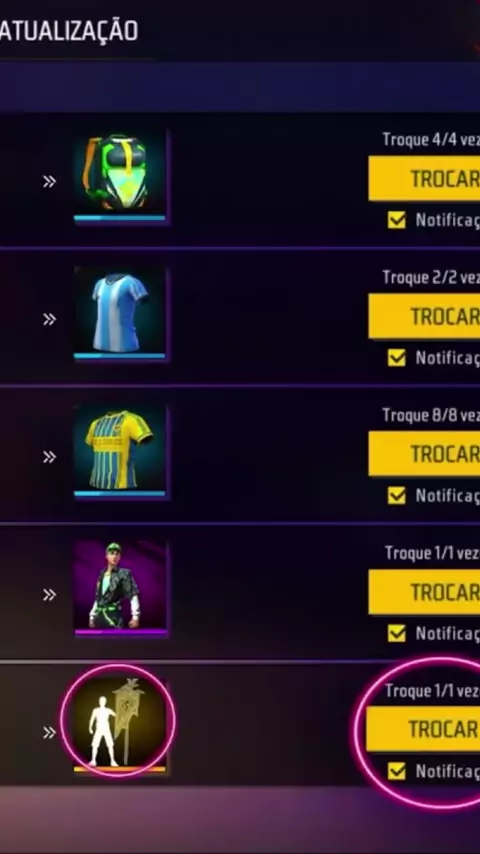480x854 pixels.
Task: Click TROCAR for the flag emote
Action: tap(423, 729)
